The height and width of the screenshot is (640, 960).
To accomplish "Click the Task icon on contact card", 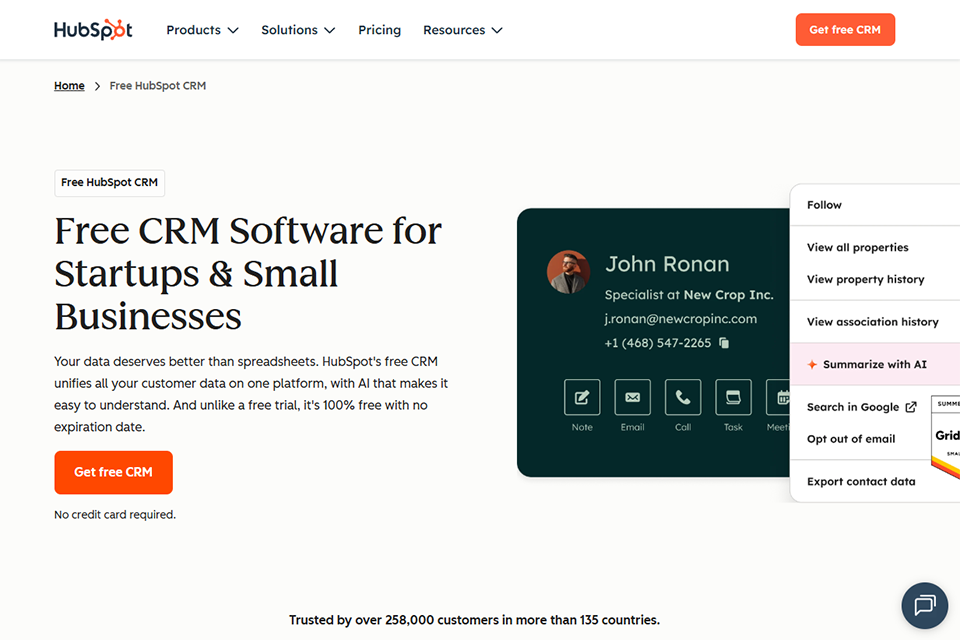I will (733, 397).
